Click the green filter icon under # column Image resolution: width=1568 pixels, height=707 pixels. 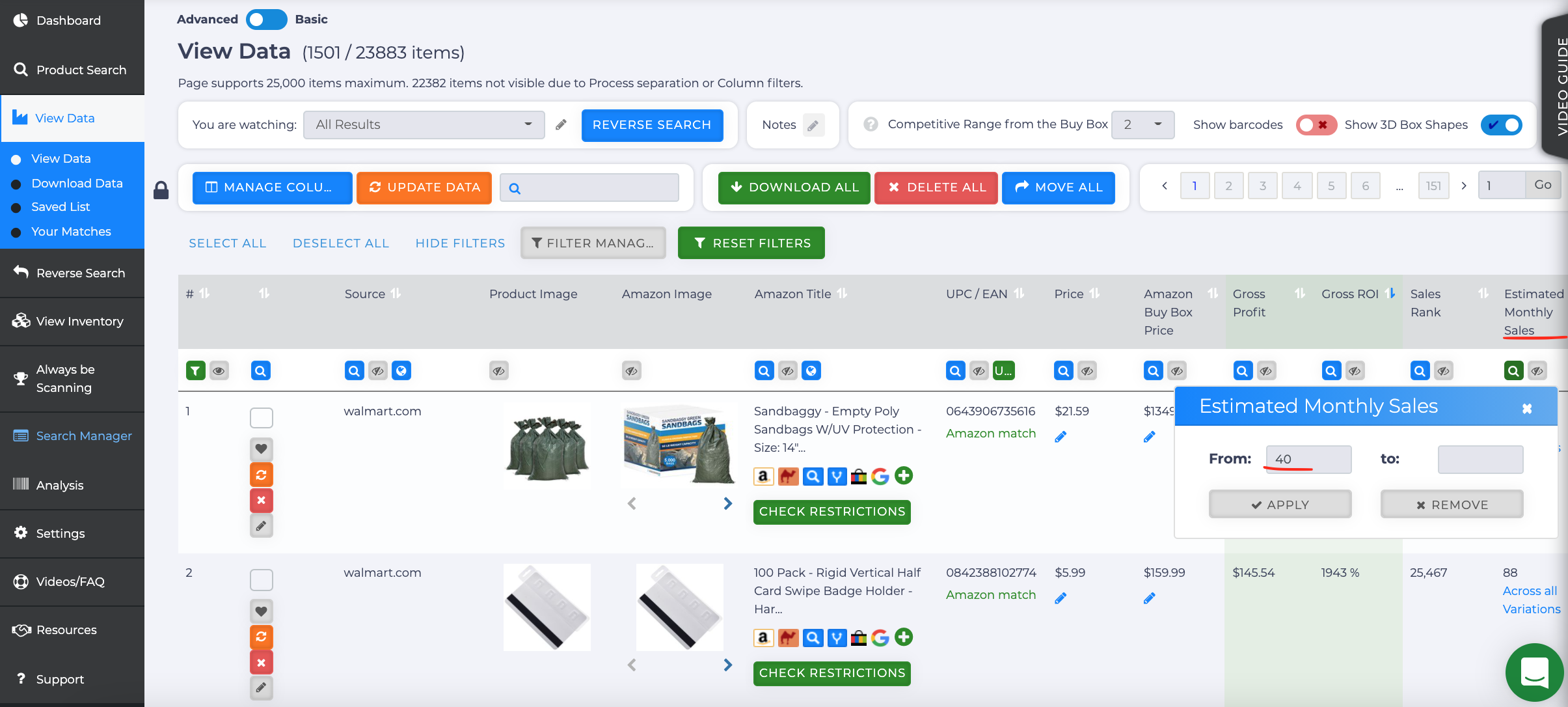[x=195, y=370]
